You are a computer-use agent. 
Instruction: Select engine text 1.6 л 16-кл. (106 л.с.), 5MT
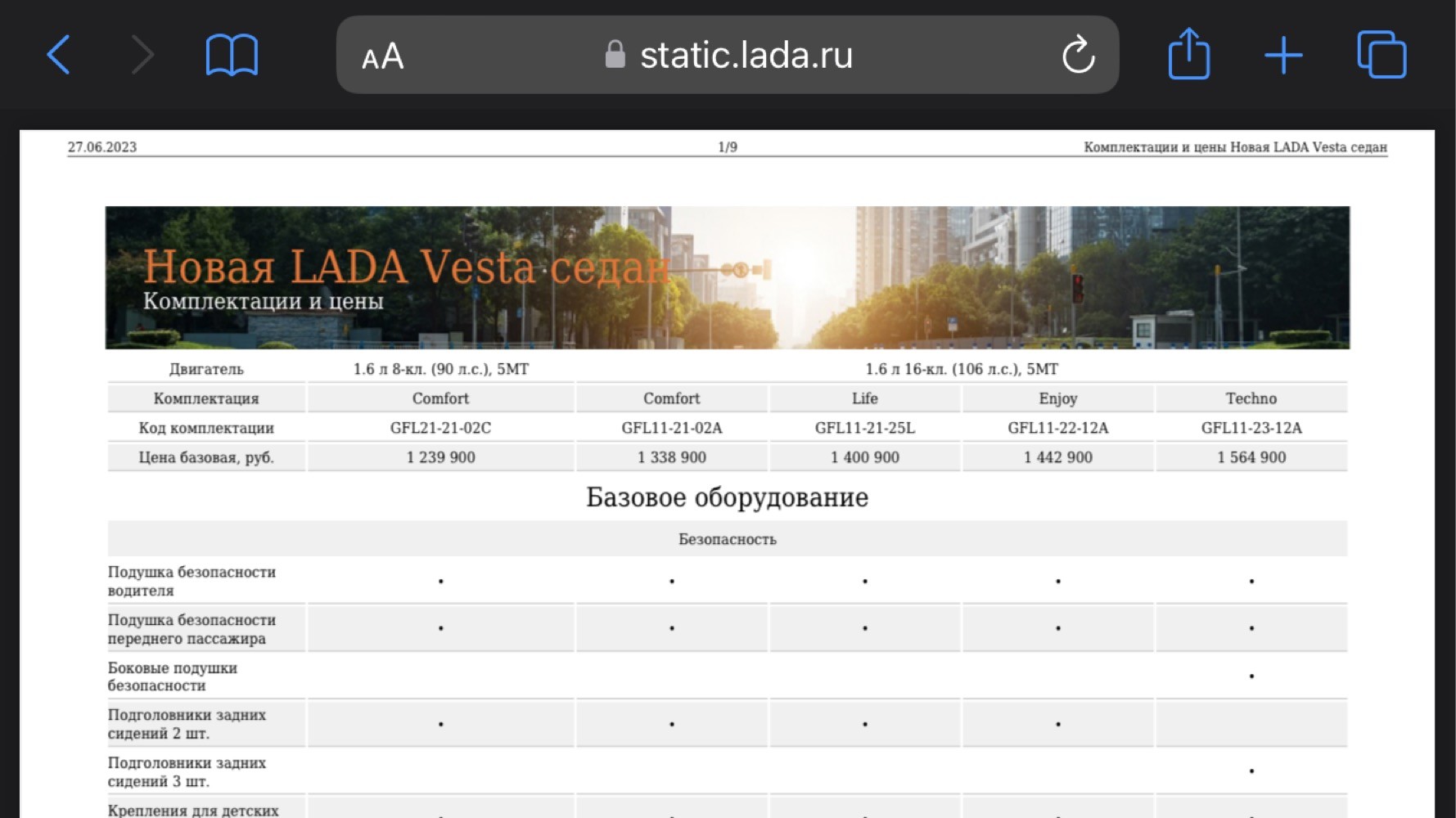[x=962, y=369]
